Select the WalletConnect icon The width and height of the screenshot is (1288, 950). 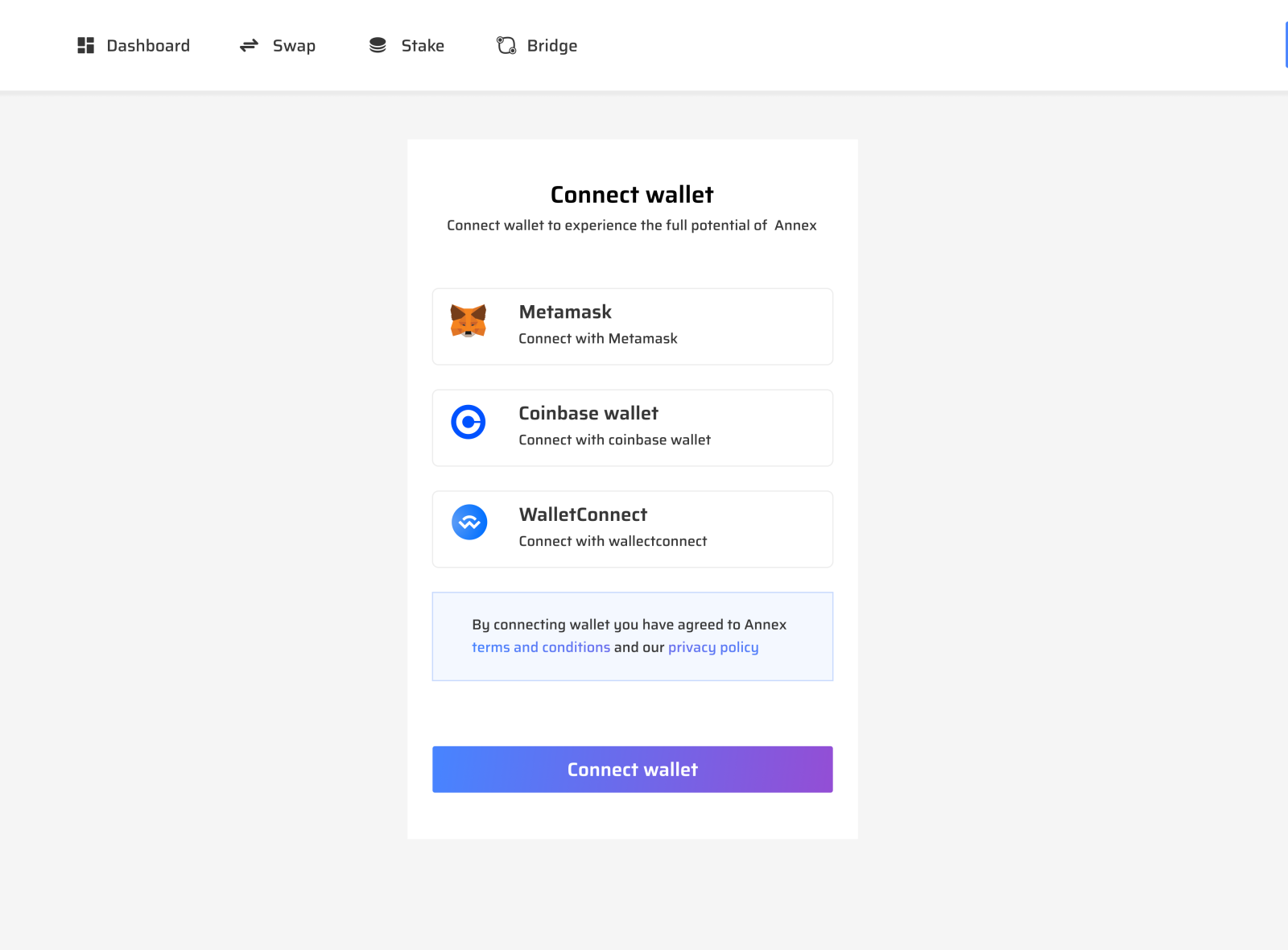tap(469, 522)
